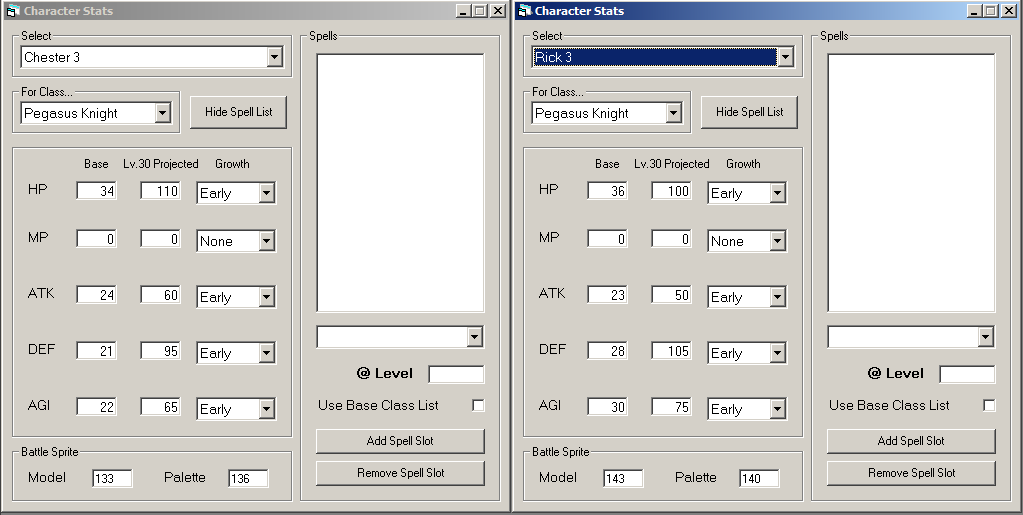Viewport: 1023px width, 515px height.
Task: Click Hide Spell List in Chester 3 window
Action: pyautogui.click(x=238, y=112)
